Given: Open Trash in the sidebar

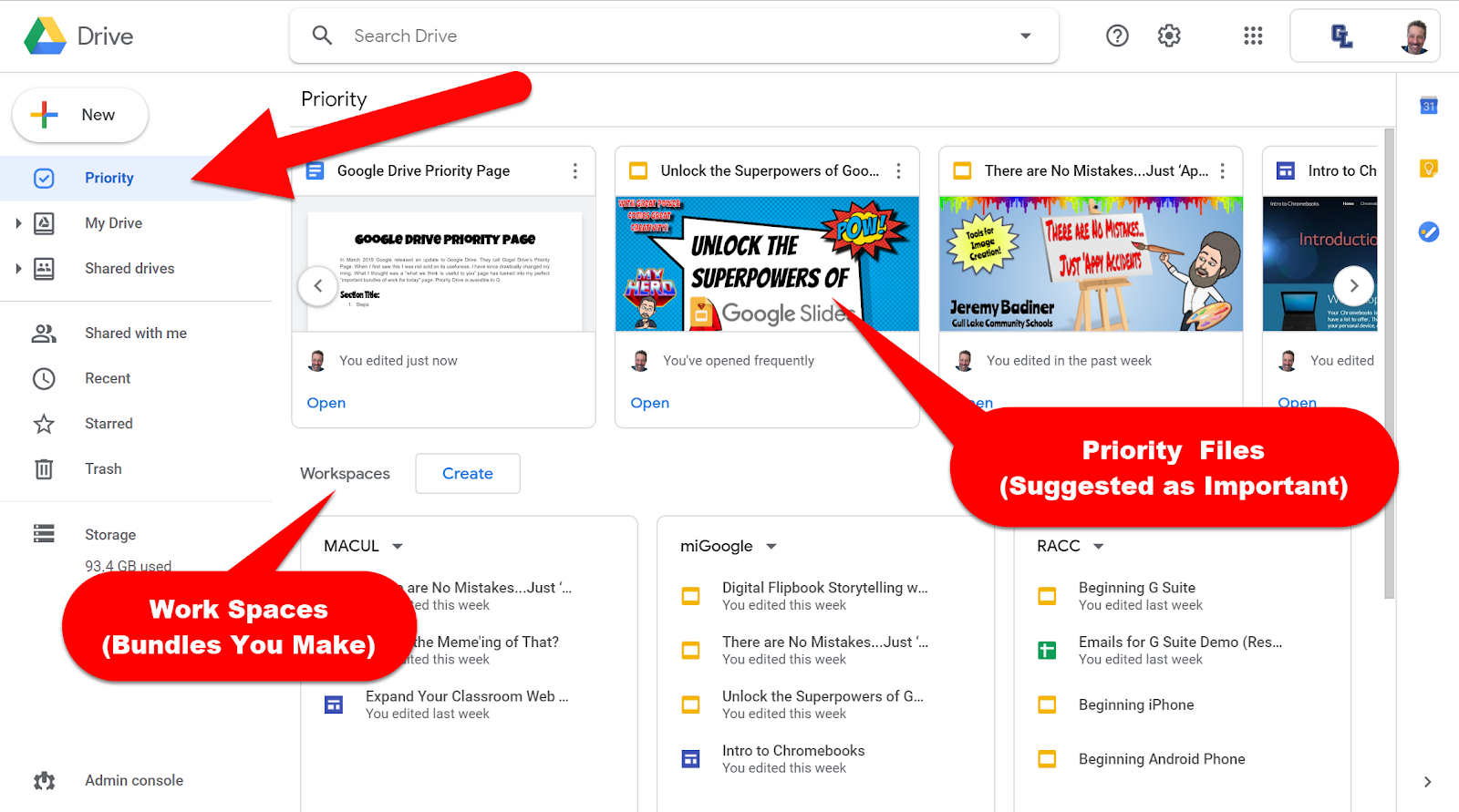Looking at the screenshot, I should [x=103, y=469].
